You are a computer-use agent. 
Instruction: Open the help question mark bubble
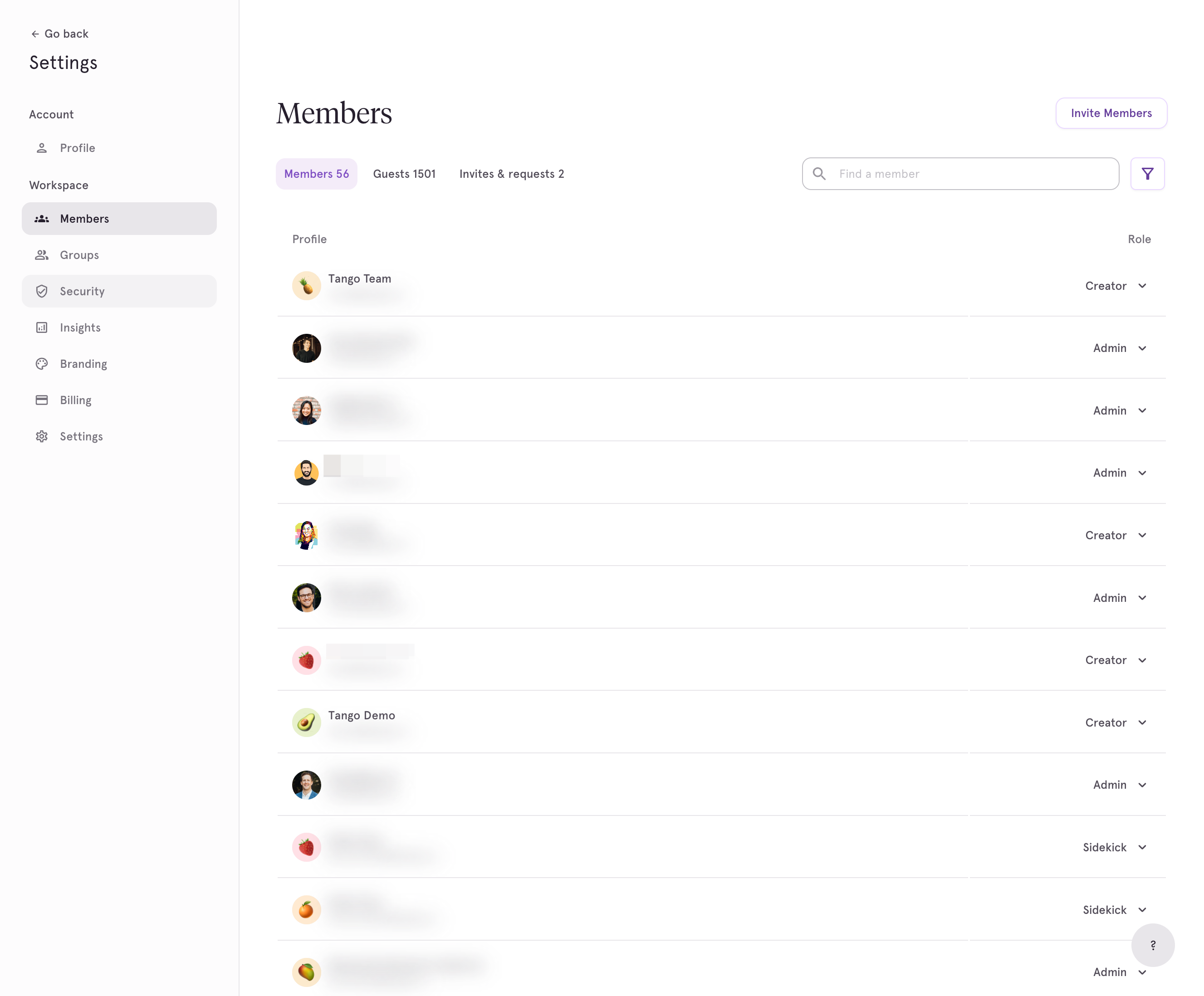1152,945
